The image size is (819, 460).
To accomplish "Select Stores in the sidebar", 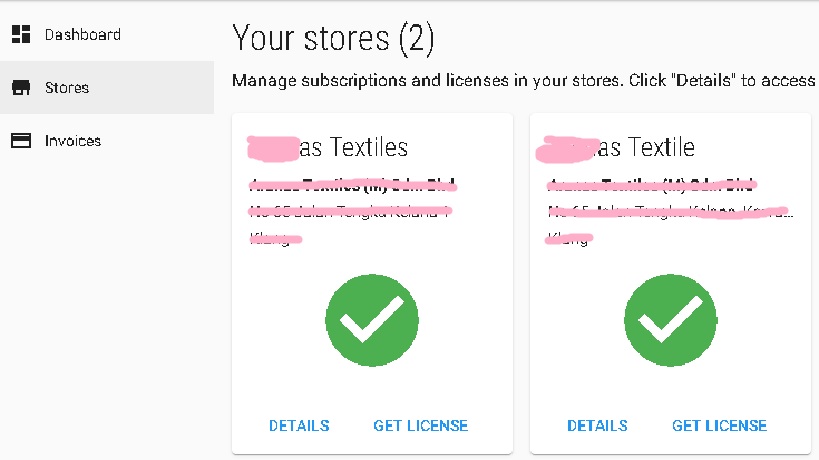I will (x=67, y=88).
